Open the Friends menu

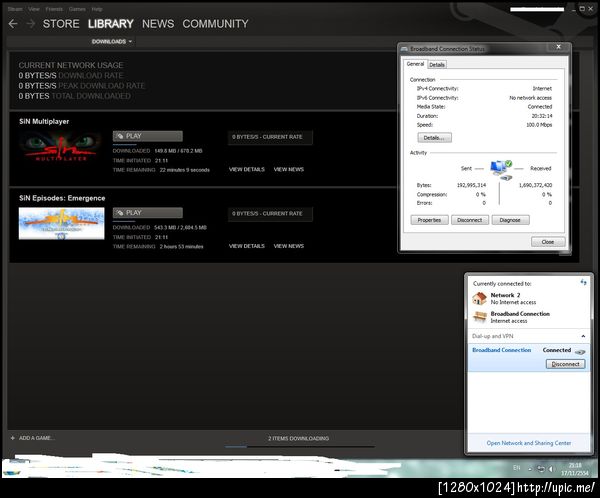point(54,9)
